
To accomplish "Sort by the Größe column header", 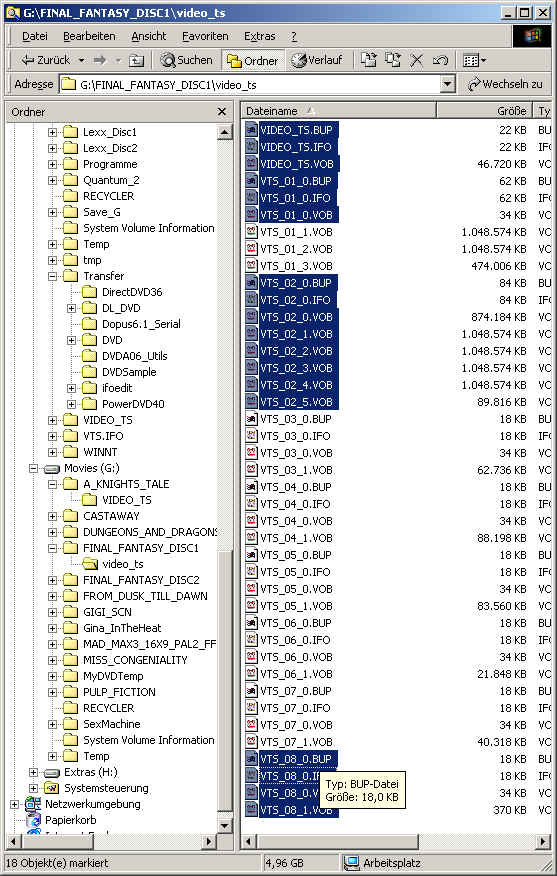I will 485,111.
